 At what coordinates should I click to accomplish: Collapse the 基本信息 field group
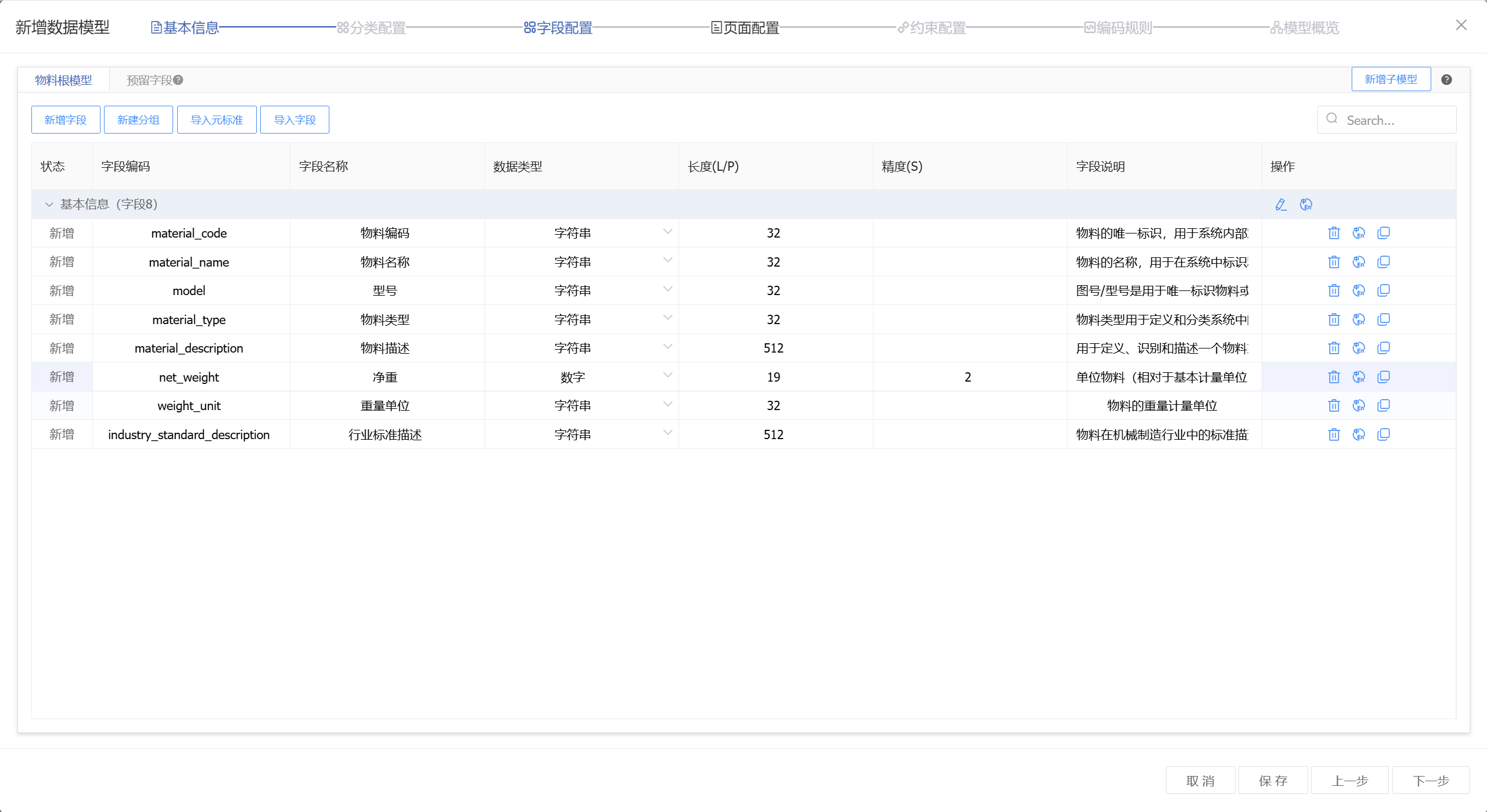(x=49, y=204)
